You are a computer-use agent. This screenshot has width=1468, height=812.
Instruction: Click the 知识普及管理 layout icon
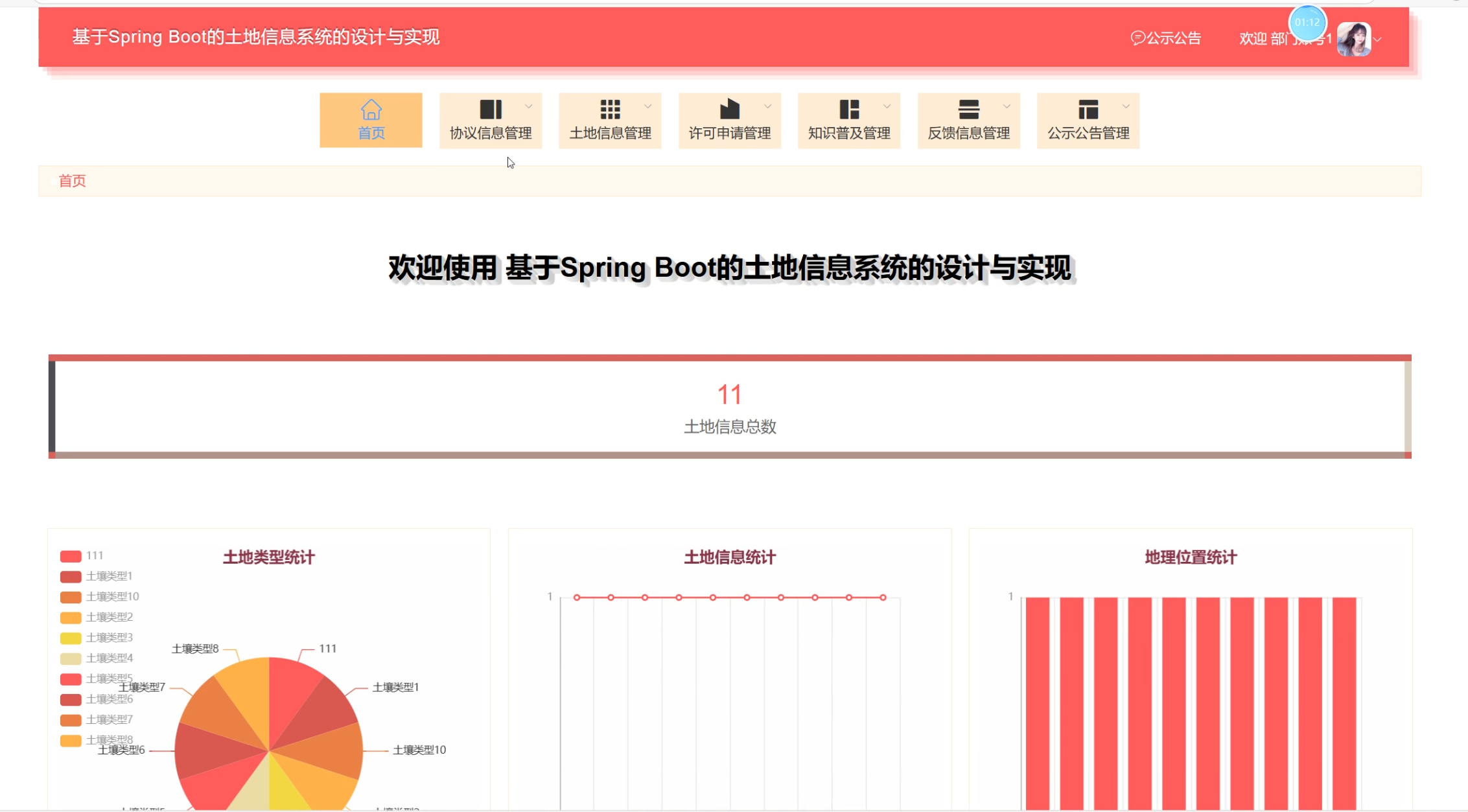[x=849, y=110]
